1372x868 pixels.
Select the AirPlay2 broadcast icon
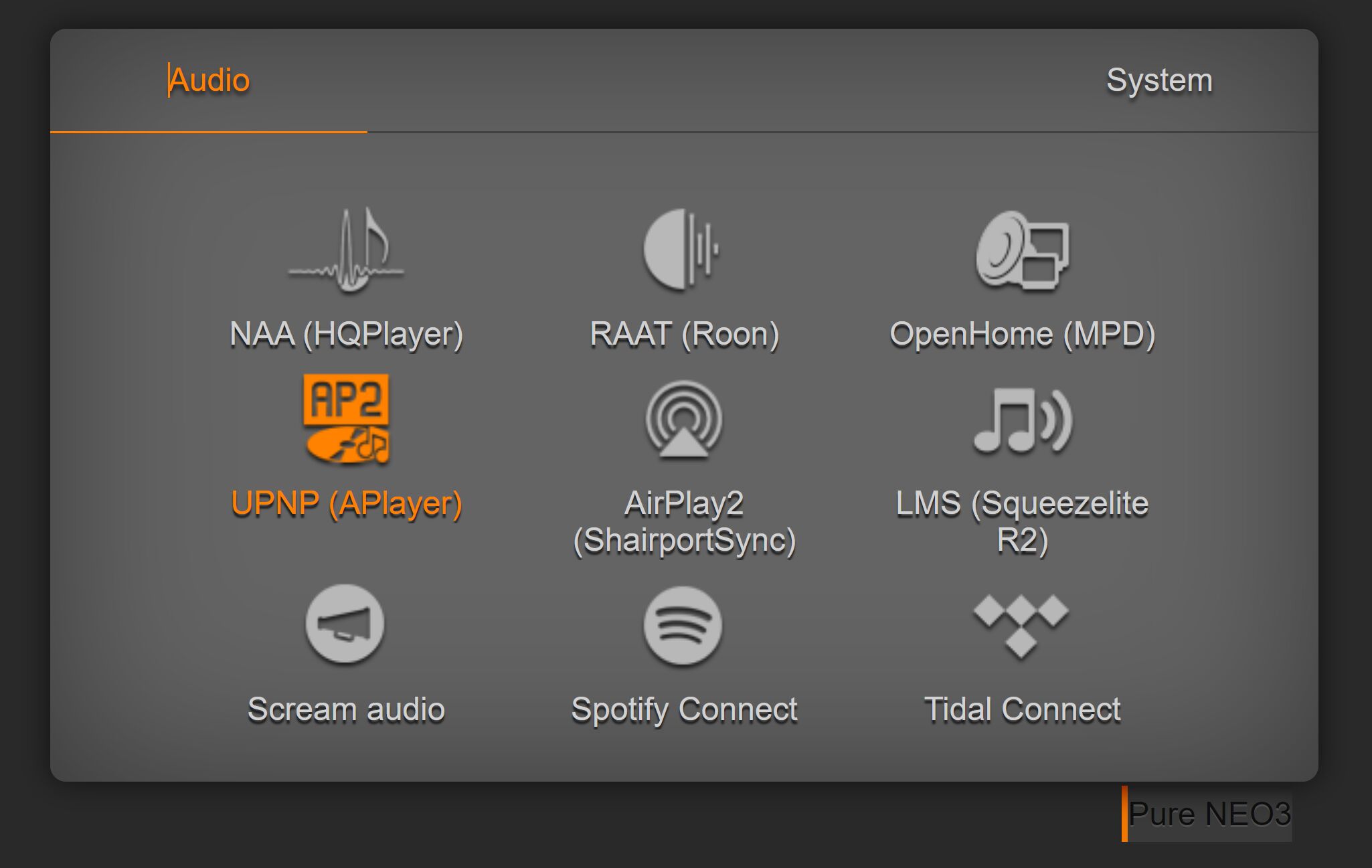[x=683, y=420]
